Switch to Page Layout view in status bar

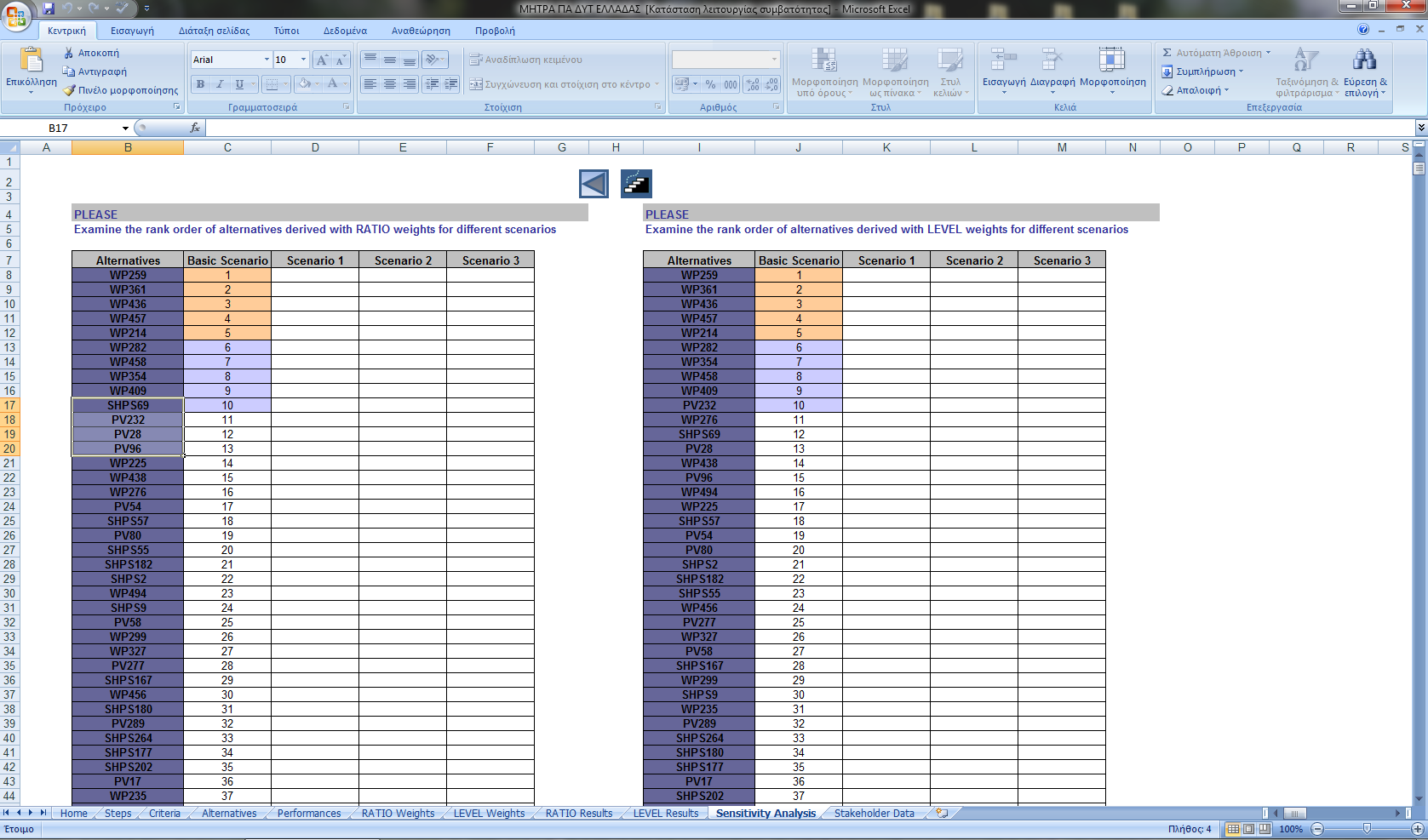tap(1248, 828)
